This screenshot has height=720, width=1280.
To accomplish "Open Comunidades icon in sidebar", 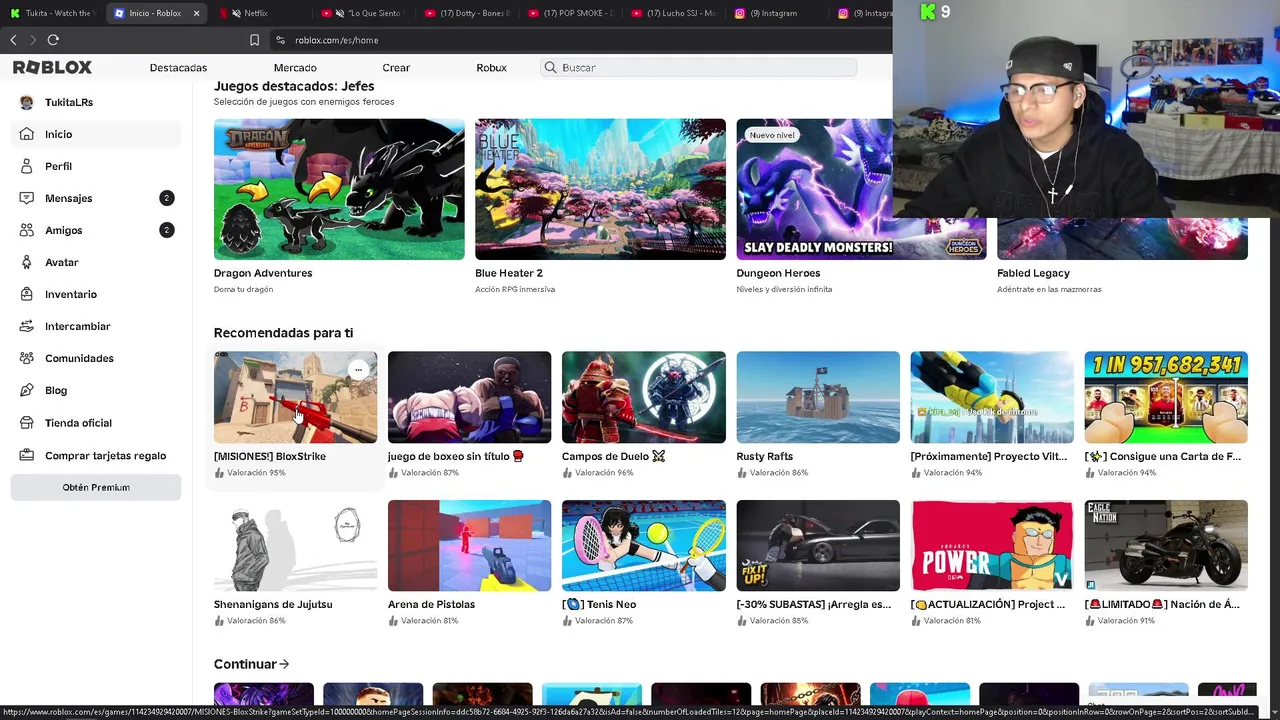I will 27,358.
